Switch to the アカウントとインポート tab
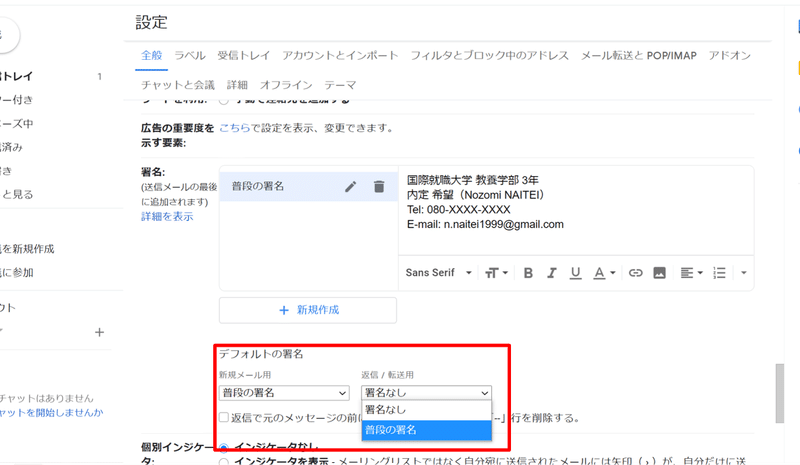The image size is (800, 465). coord(340,55)
